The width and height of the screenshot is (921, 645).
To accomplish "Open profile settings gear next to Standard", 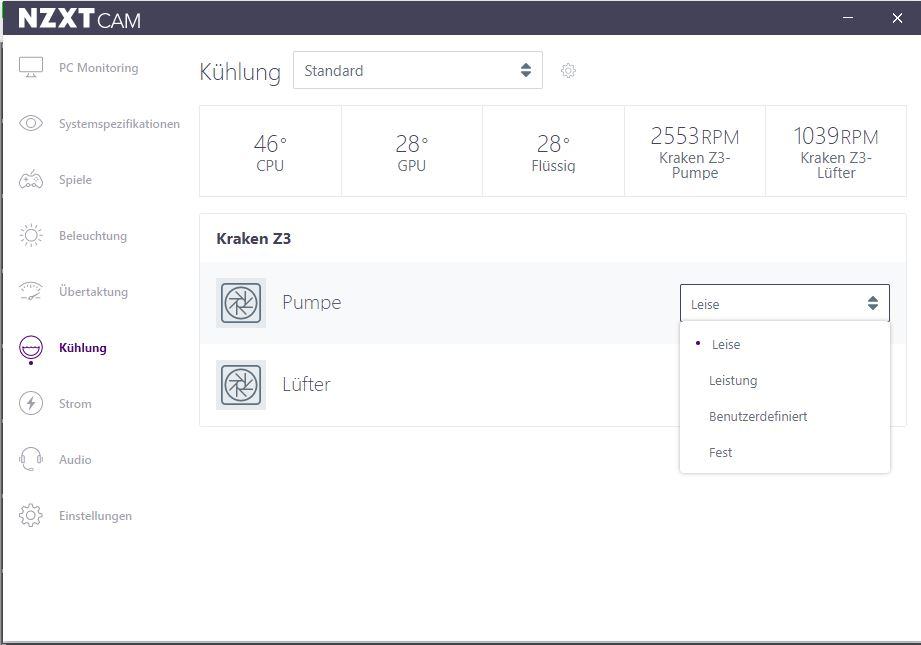I will click(568, 70).
